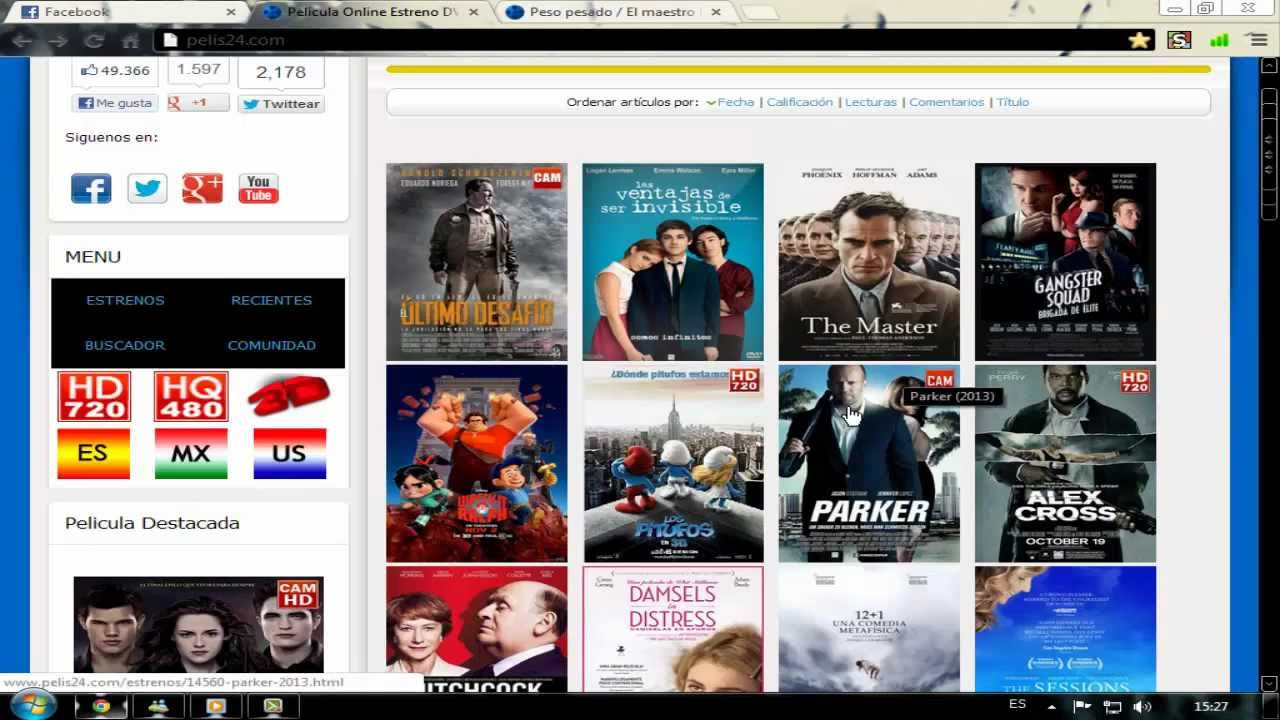Click the S extension icon in the toolbar
The height and width of the screenshot is (720, 1280).
1179,40
